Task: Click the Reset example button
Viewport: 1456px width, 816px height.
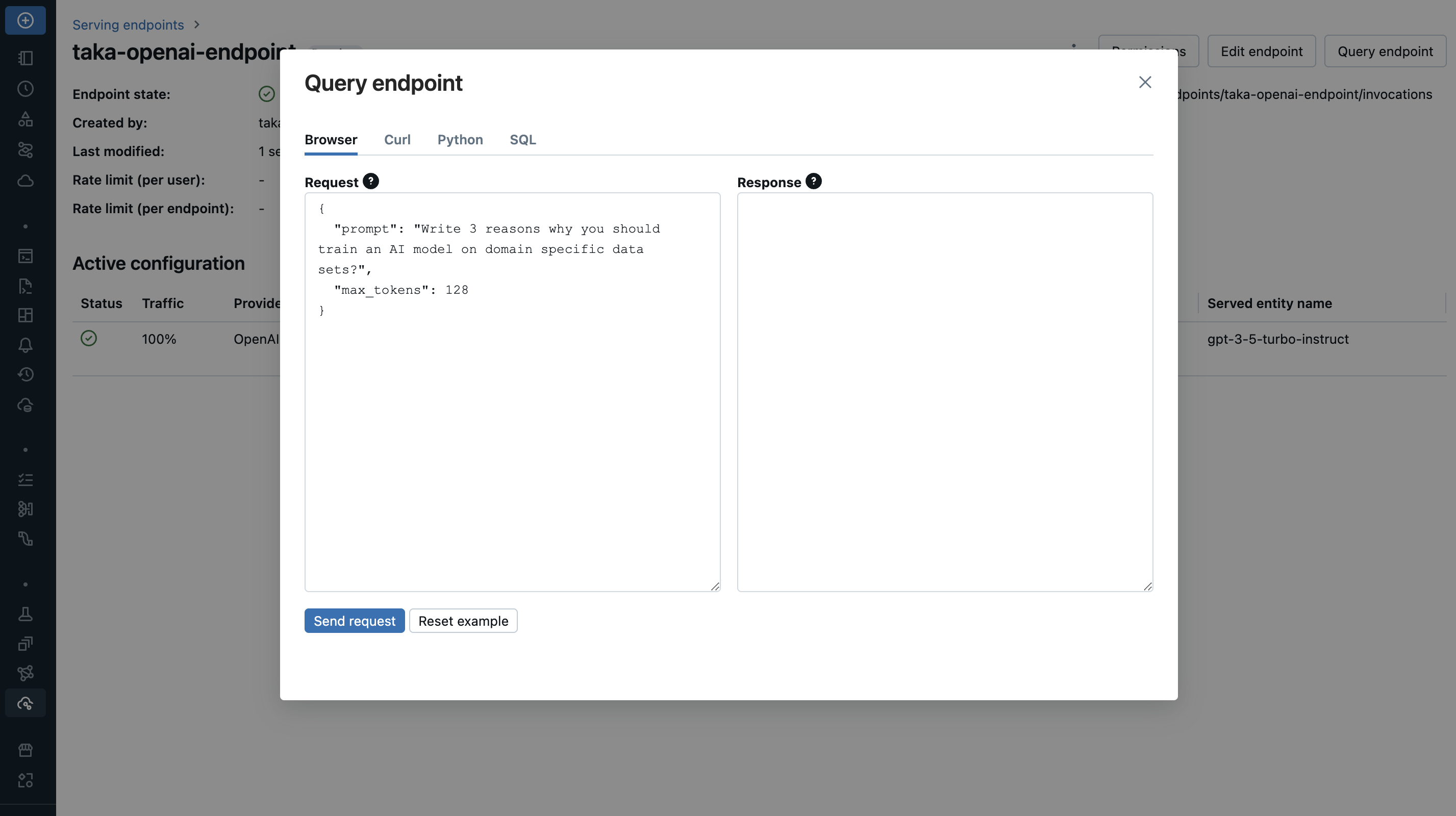Action: point(463,621)
